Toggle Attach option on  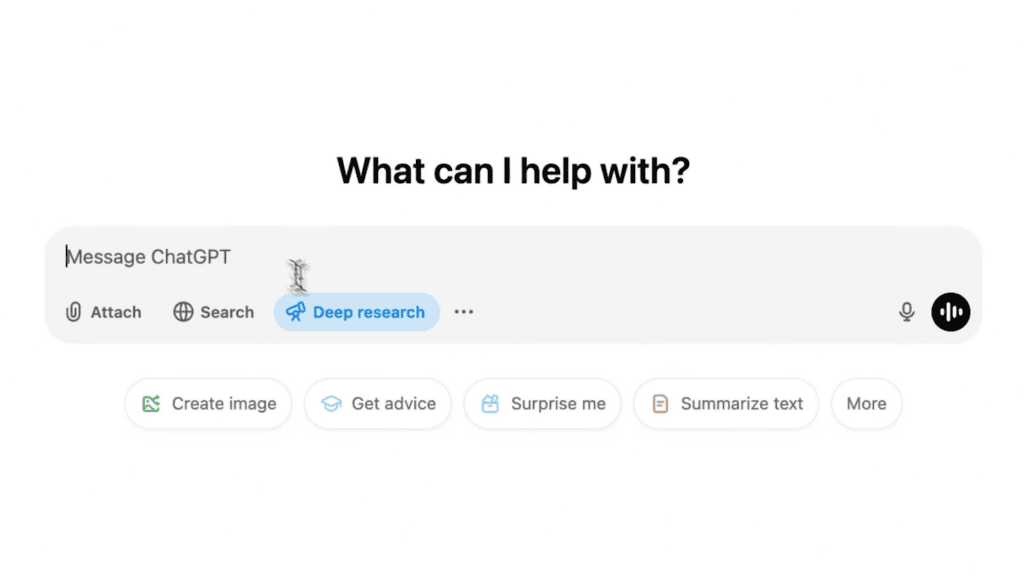pos(103,312)
